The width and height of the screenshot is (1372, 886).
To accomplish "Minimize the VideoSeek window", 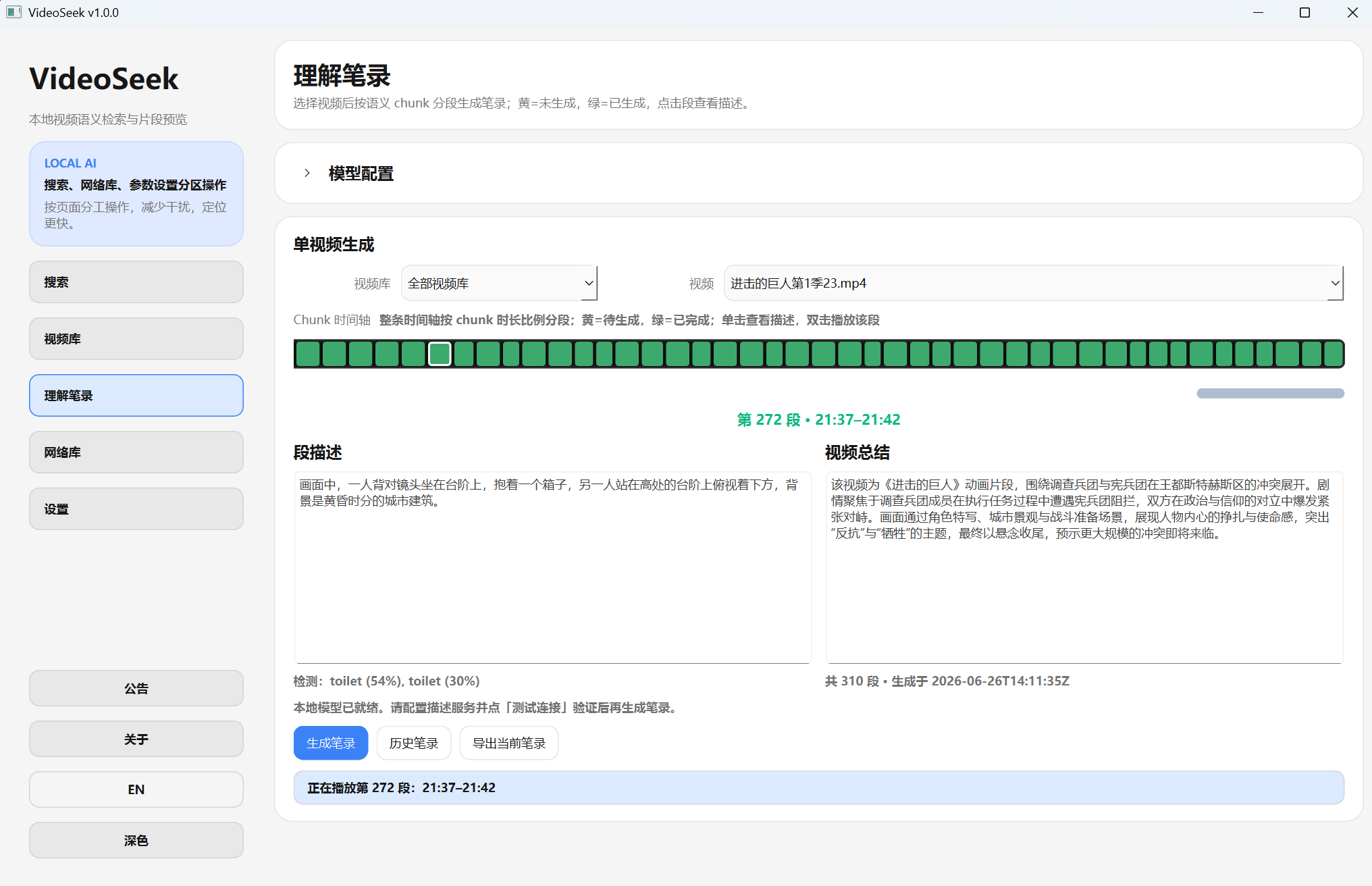I will coord(1258,12).
